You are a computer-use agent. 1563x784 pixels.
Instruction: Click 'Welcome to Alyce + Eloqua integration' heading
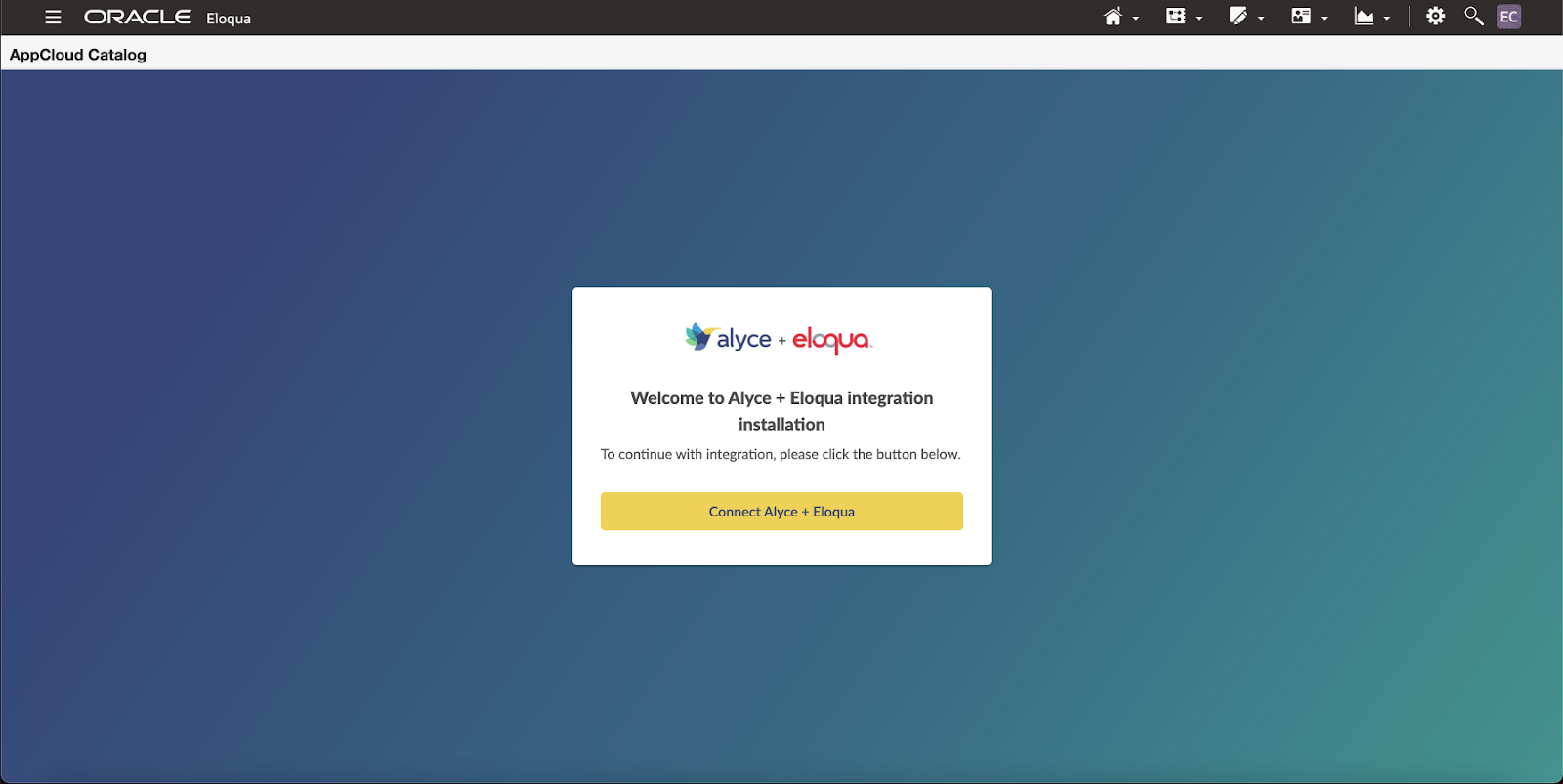pos(781,411)
